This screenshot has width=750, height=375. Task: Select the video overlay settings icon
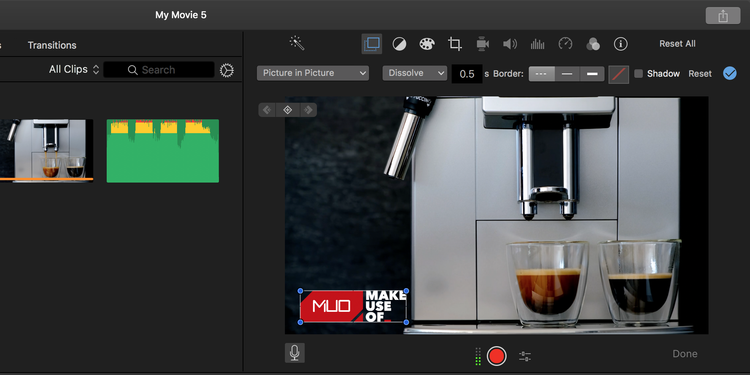click(x=372, y=44)
